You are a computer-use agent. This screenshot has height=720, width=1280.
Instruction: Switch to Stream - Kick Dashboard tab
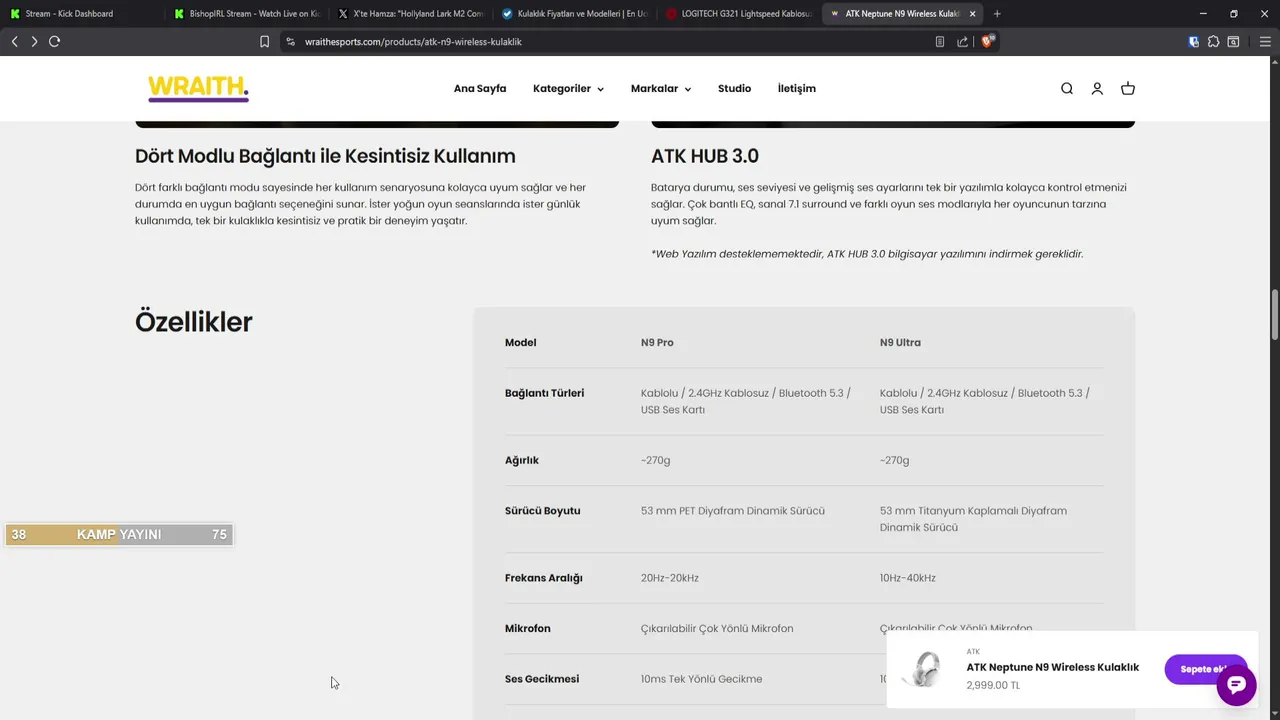[80, 14]
